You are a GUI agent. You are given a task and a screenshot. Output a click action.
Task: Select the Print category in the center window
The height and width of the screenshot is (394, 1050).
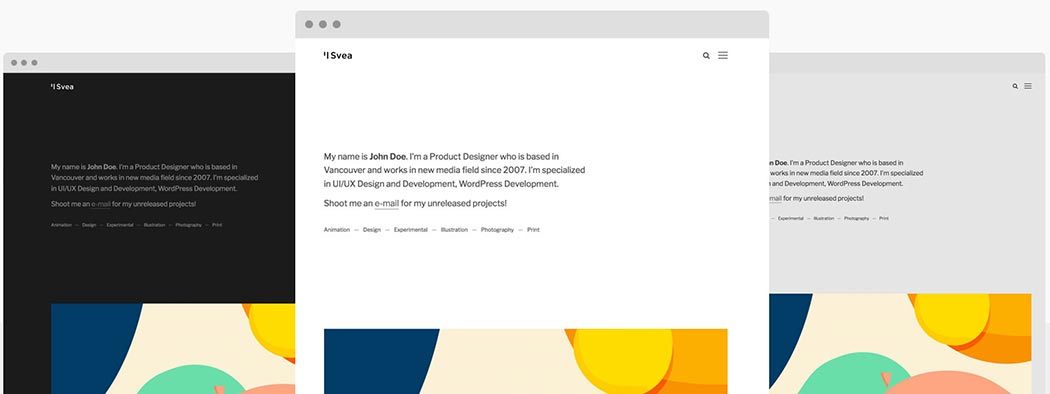click(x=533, y=230)
